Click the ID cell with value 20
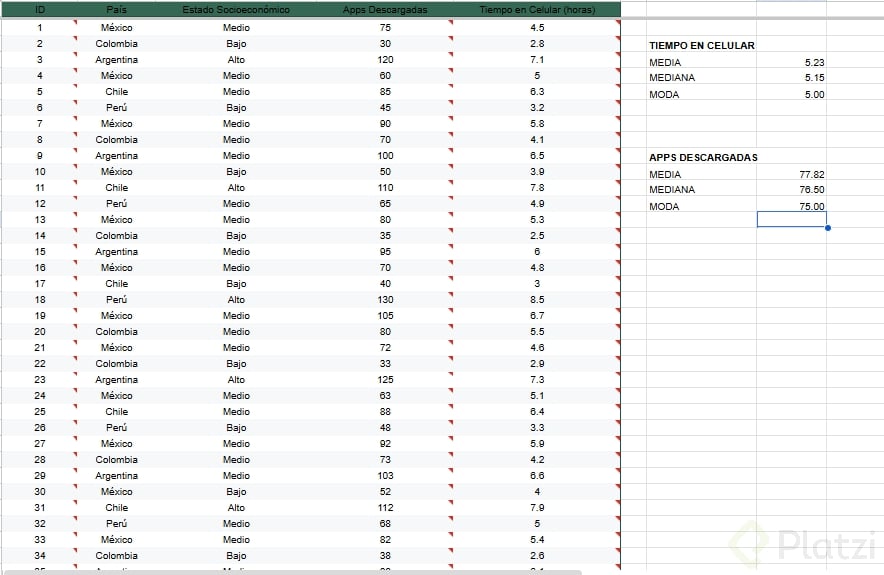Viewport: 884px width, 575px height. pos(39,332)
